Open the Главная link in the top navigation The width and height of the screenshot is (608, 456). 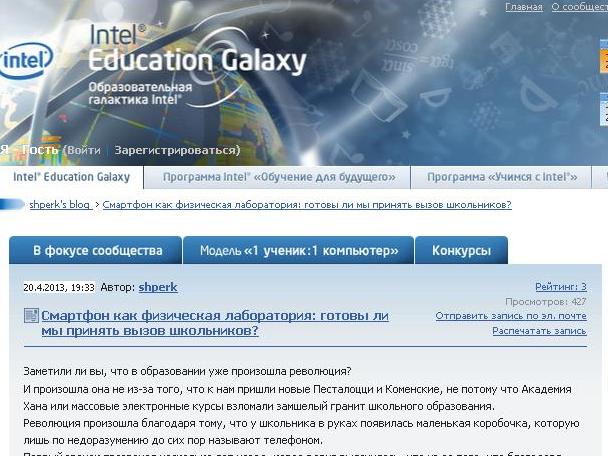523,7
